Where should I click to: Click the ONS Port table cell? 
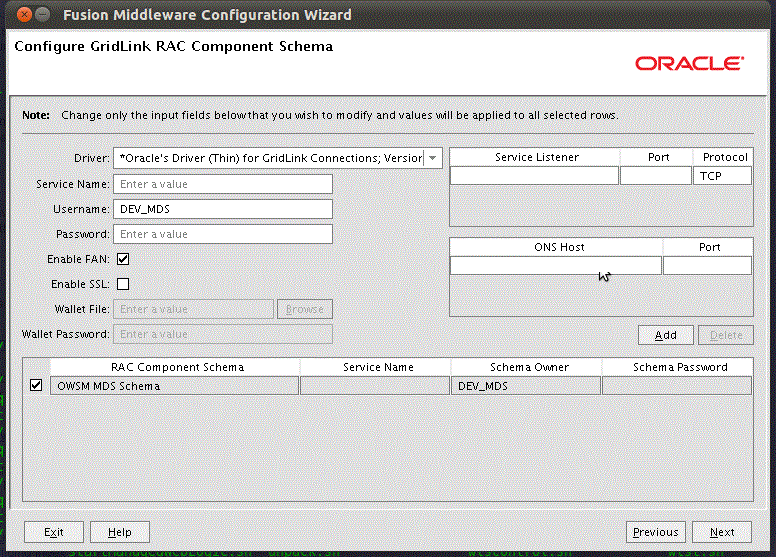(x=707, y=265)
